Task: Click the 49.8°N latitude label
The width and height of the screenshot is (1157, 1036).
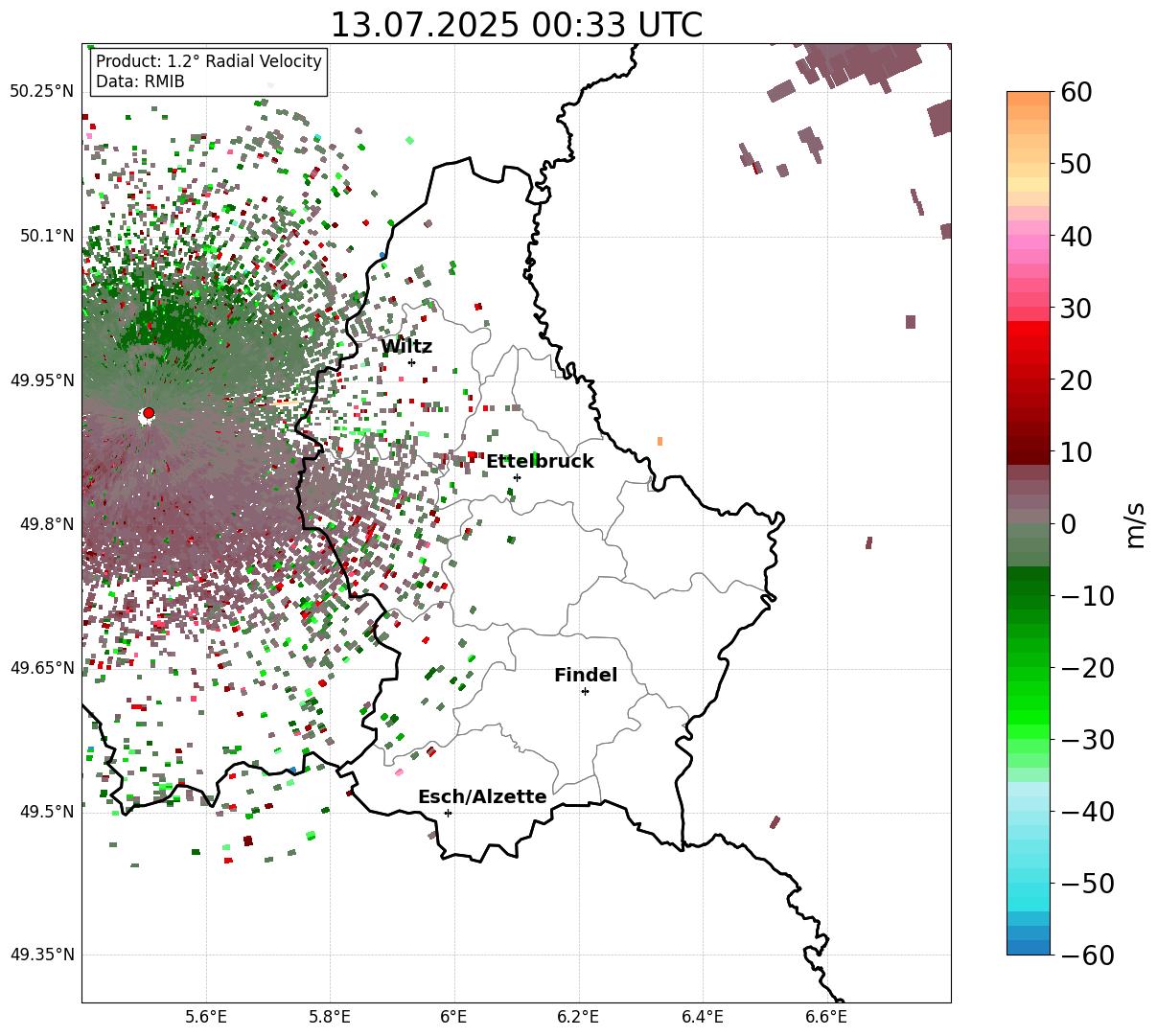Action: [x=46, y=524]
